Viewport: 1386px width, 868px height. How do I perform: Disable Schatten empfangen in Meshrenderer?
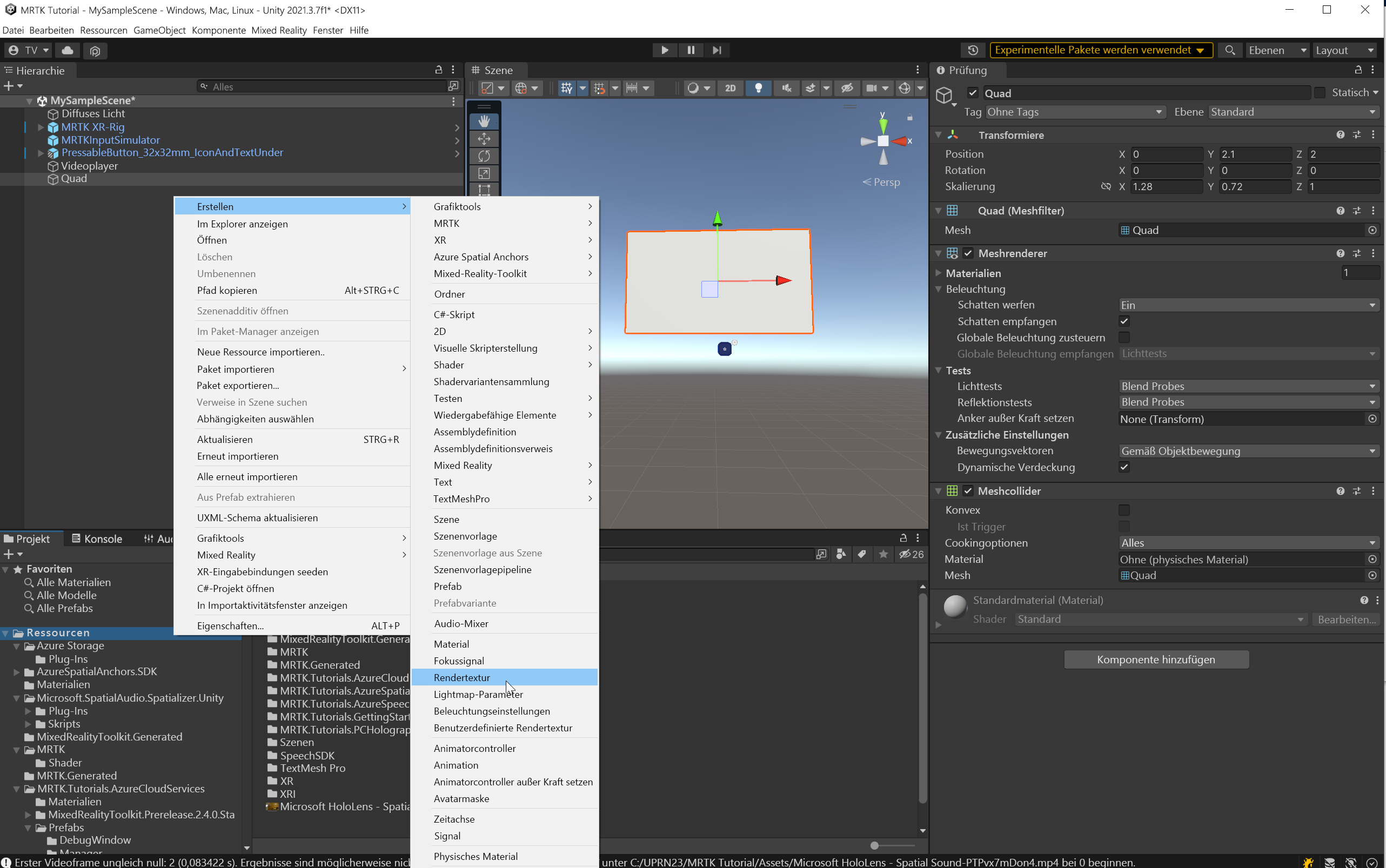point(1124,321)
